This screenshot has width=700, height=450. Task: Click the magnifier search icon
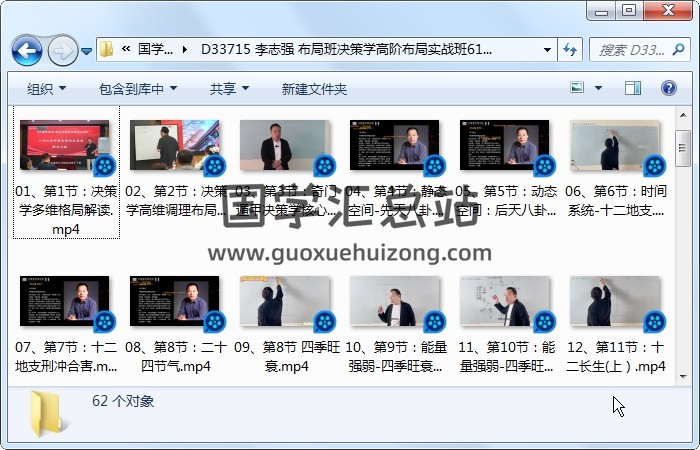(678, 49)
